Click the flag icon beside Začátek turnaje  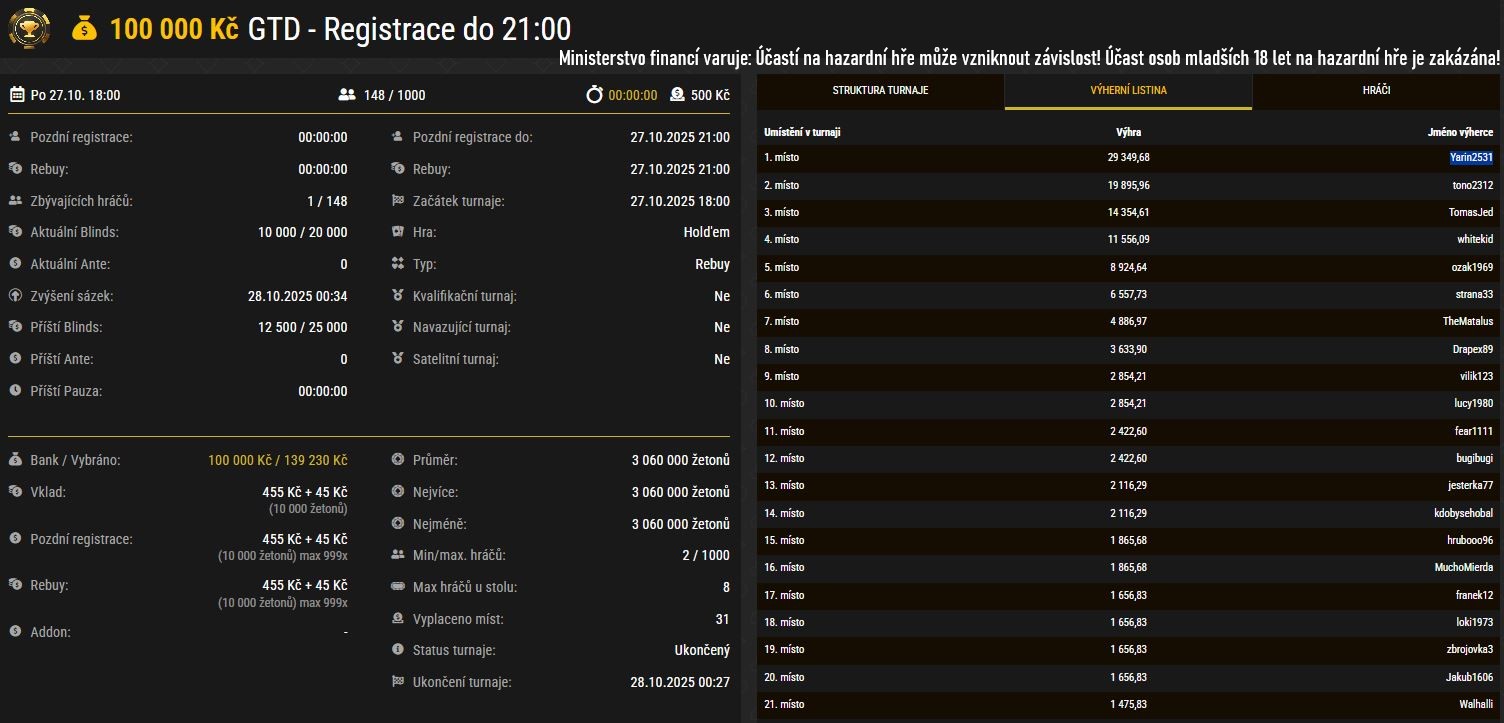(398, 201)
